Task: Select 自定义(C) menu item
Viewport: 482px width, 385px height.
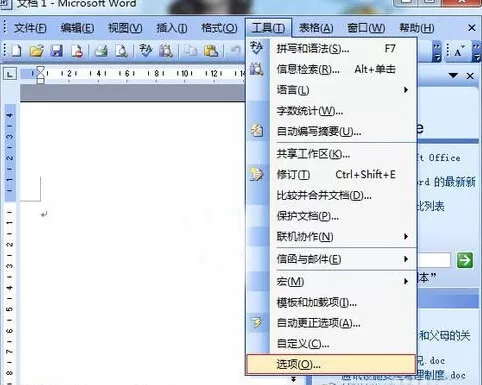Action: click(331, 343)
